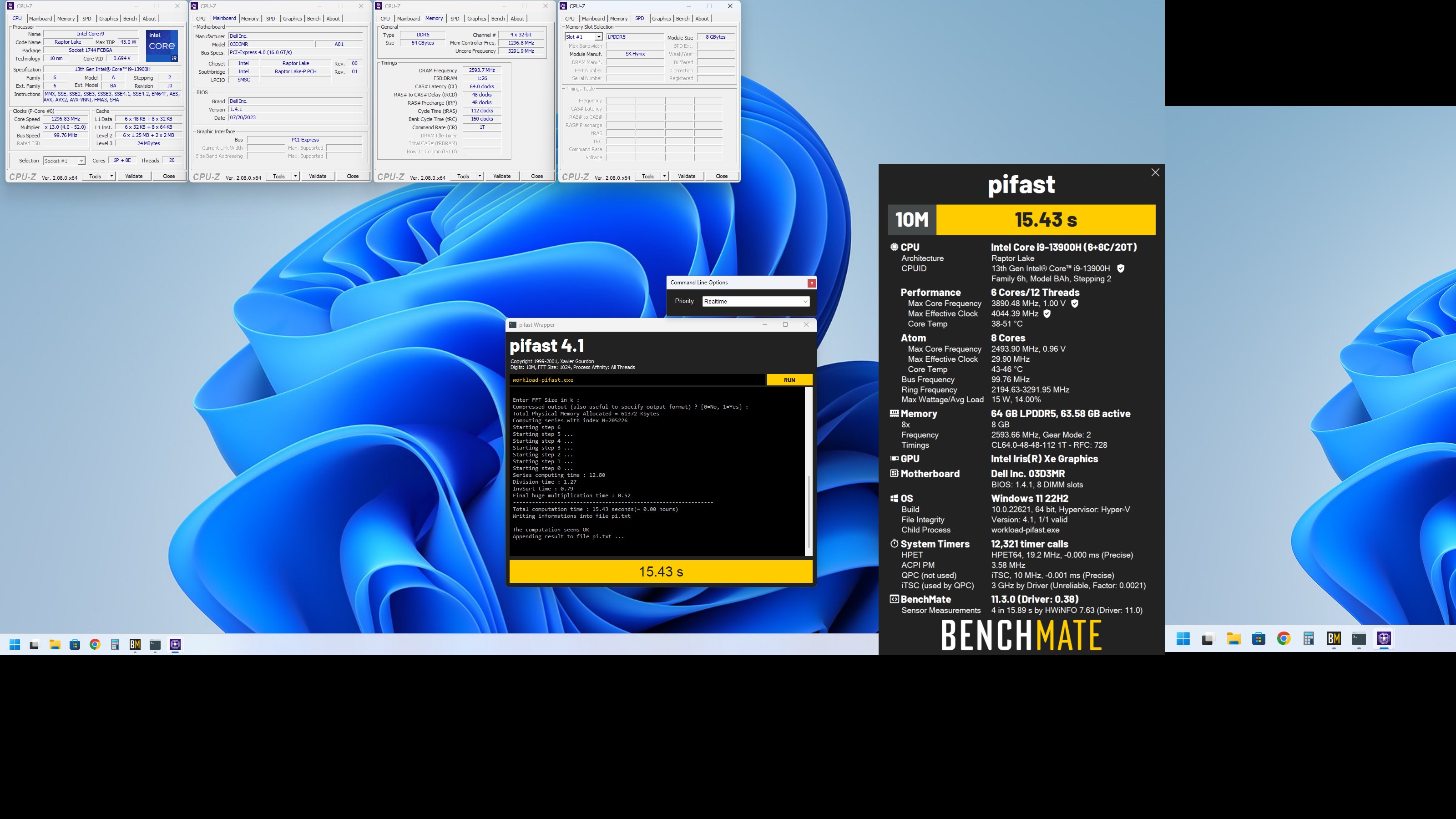This screenshot has width=1456, height=819.
Task: Open Microsoft Store from the left taskbar
Action: [75, 644]
